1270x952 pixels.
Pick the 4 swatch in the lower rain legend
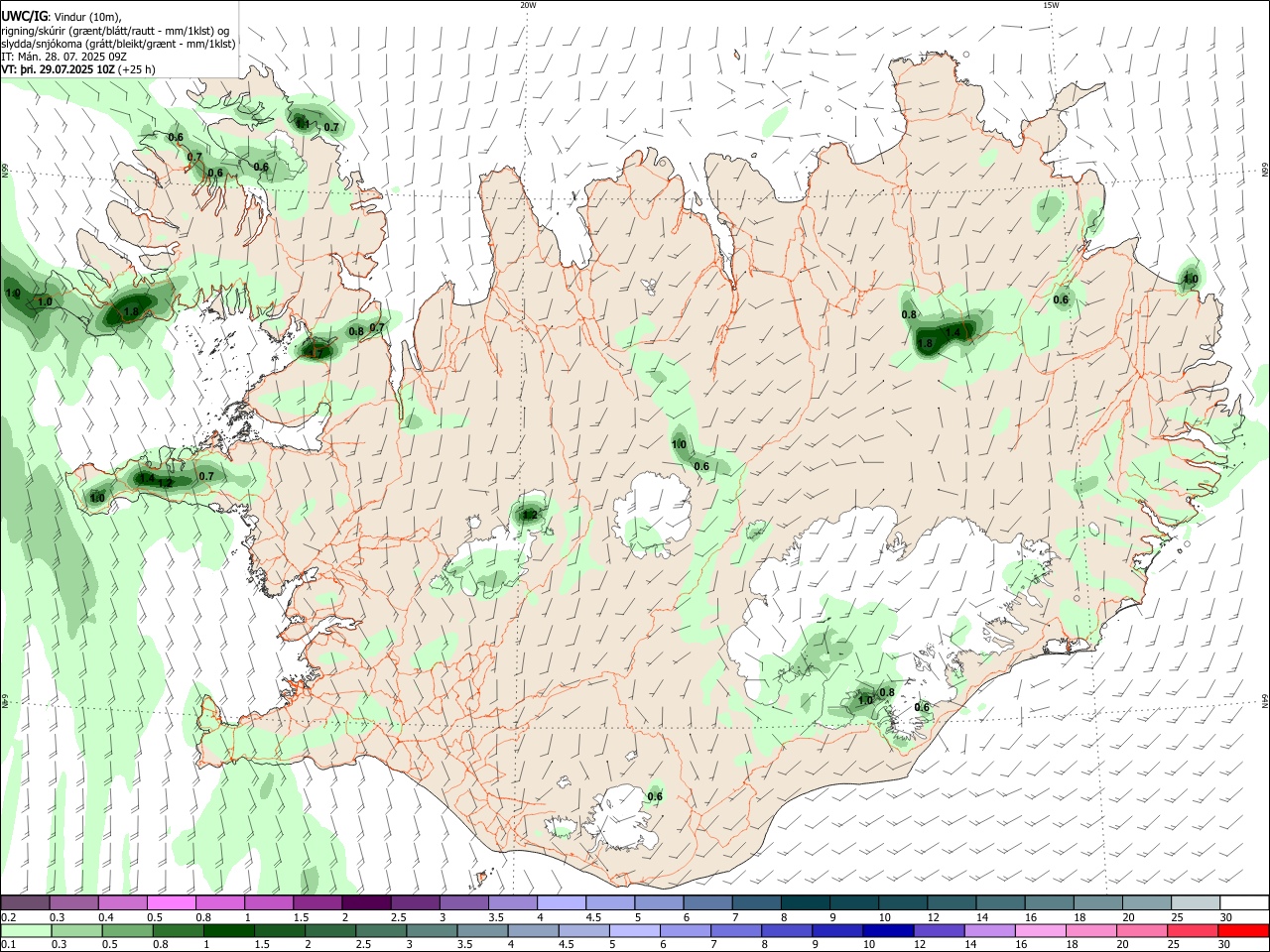coord(533,930)
